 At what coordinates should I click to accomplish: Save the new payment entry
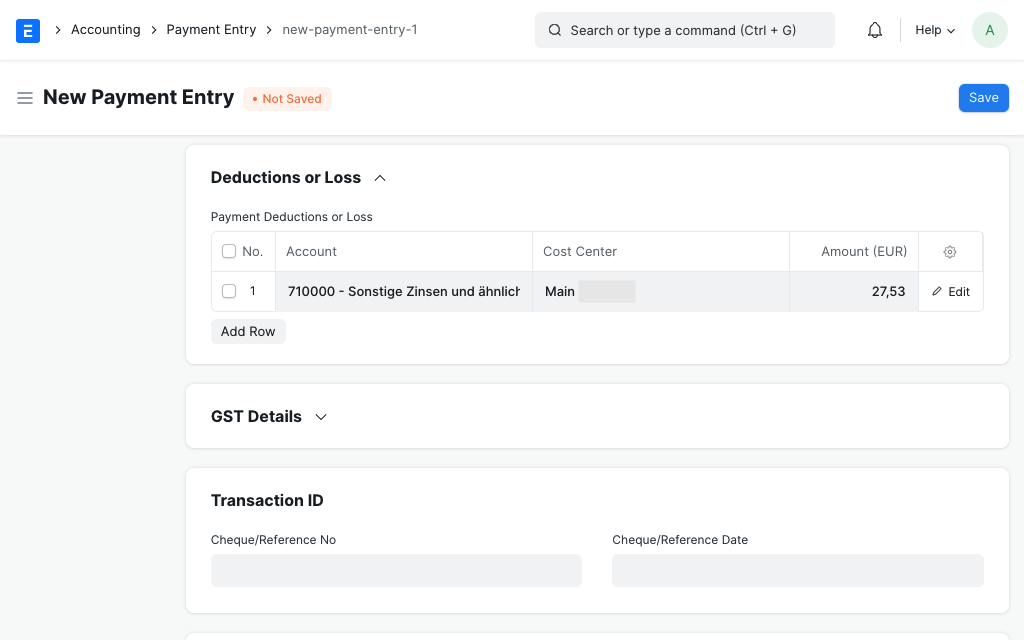[983, 97]
